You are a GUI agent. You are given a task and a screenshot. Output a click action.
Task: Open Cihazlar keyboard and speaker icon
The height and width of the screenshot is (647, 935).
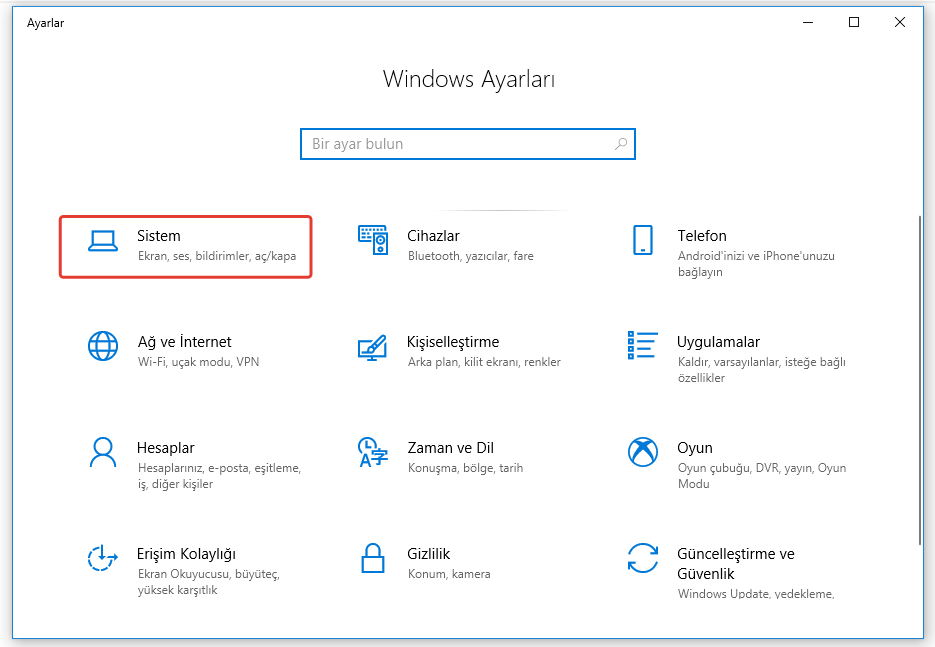[373, 240]
